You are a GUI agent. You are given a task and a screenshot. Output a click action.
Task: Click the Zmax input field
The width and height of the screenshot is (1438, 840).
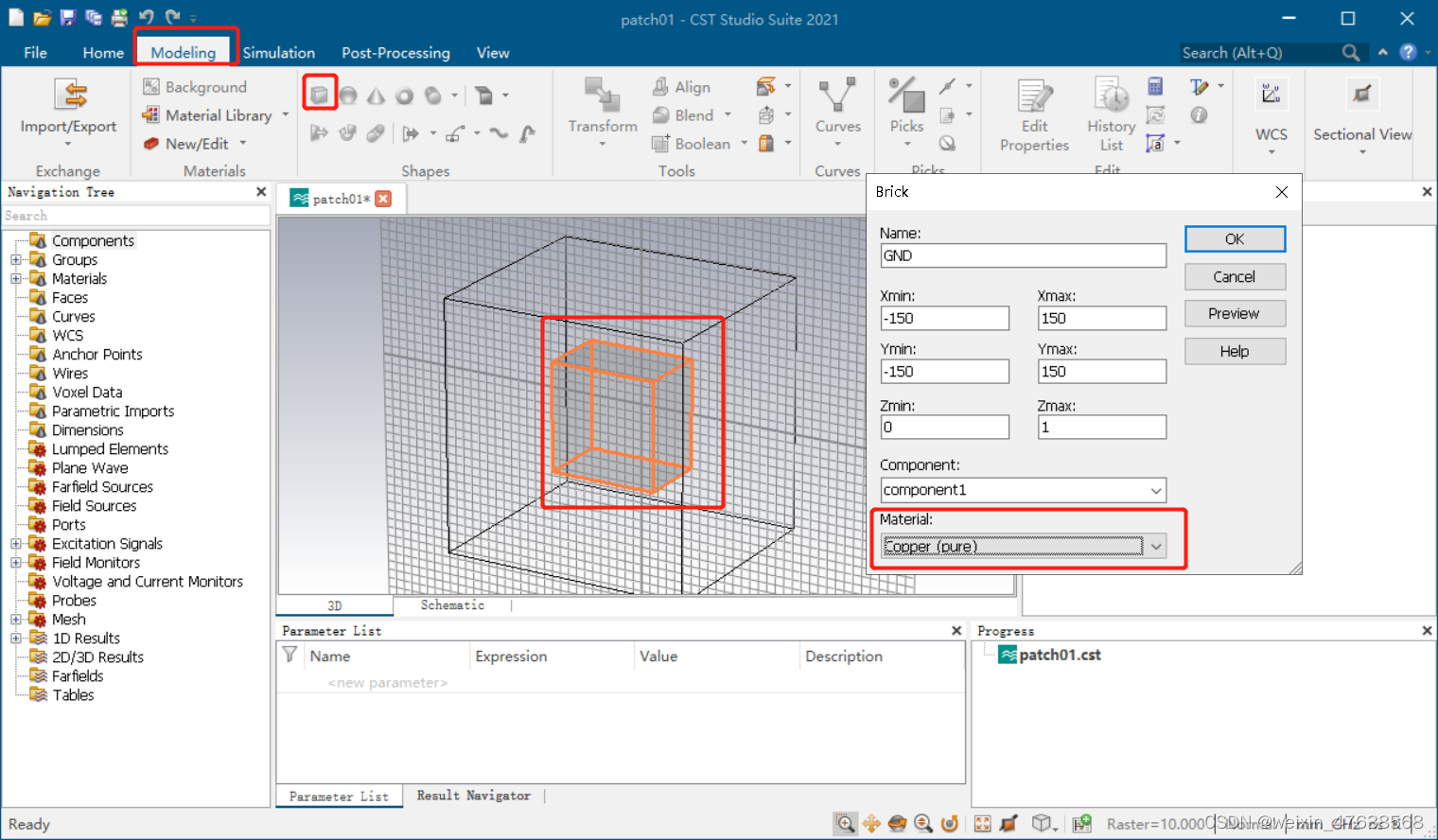(x=1101, y=427)
